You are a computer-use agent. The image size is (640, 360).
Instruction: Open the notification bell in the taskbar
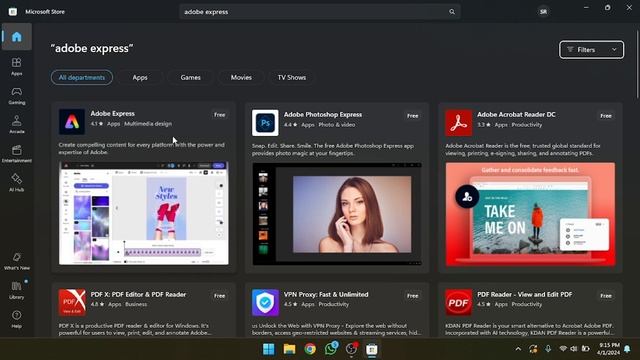point(627,349)
